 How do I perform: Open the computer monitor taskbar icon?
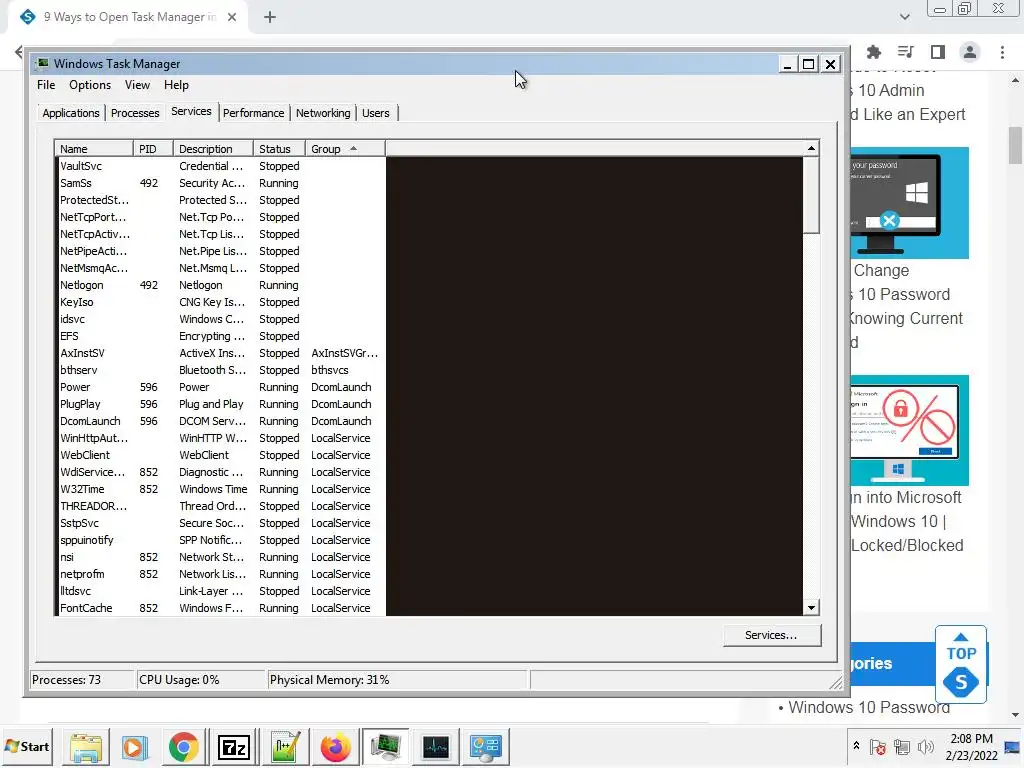(x=385, y=747)
